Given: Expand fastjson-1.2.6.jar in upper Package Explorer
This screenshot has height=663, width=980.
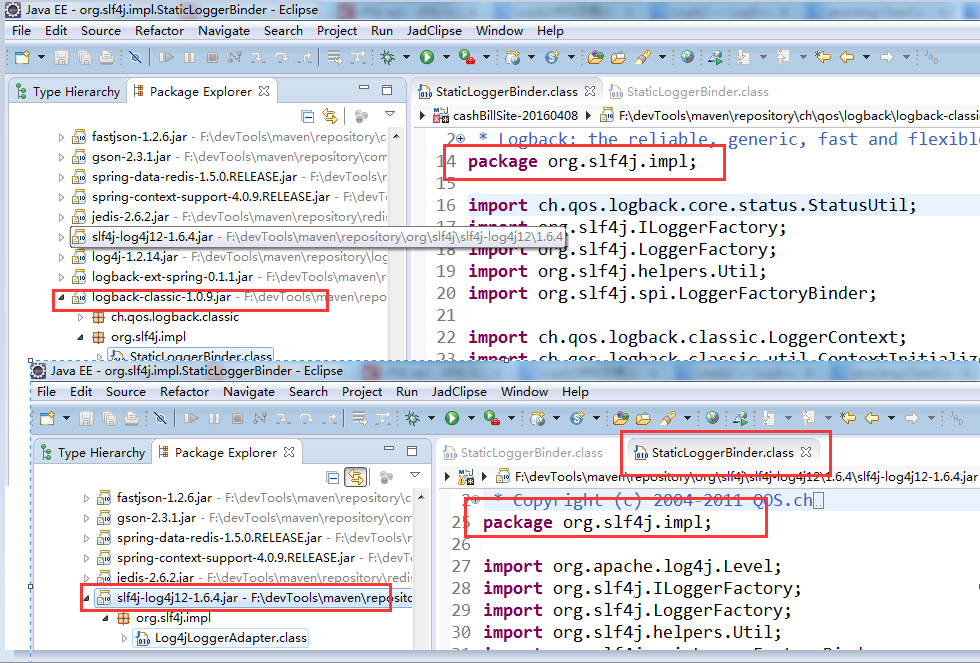Looking at the screenshot, I should pyautogui.click(x=61, y=137).
